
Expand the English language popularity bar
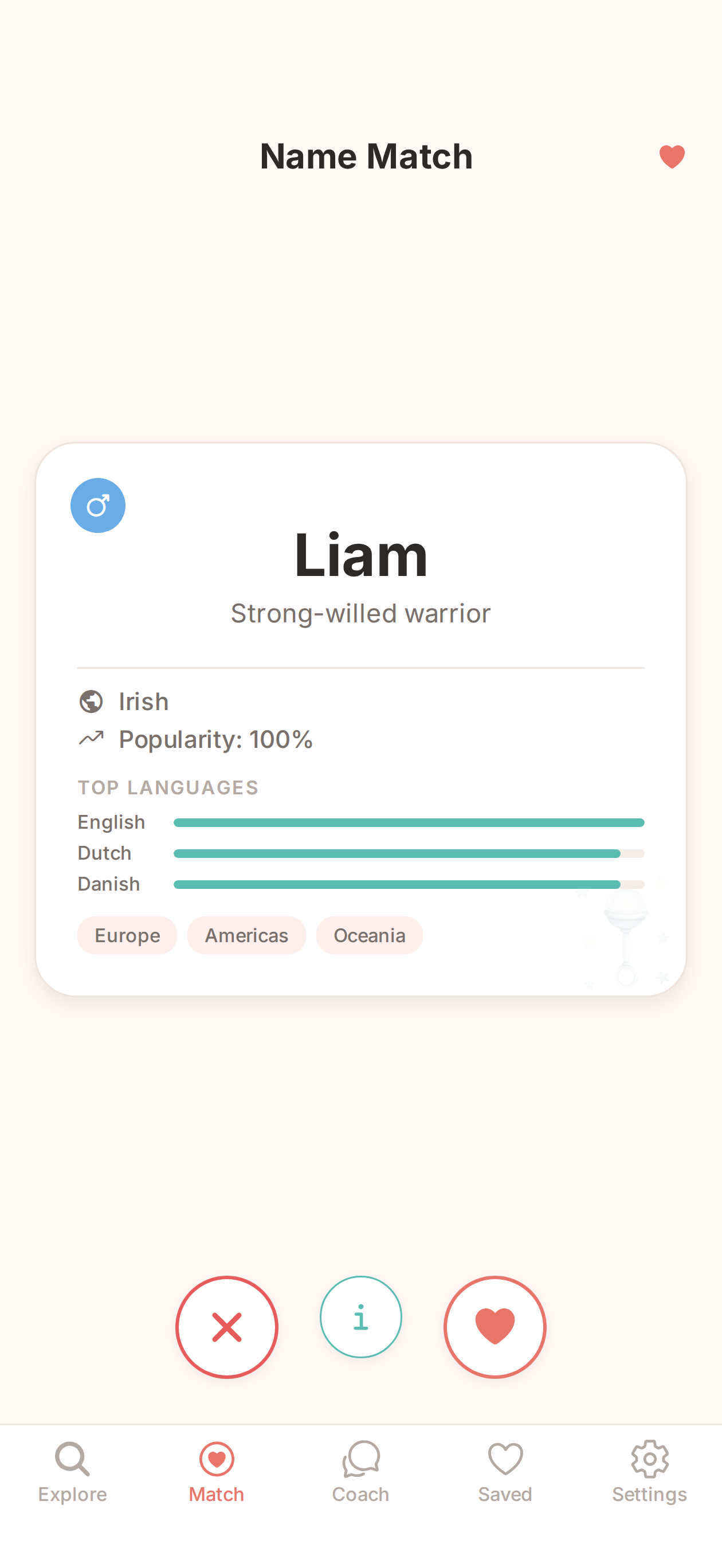(x=409, y=822)
